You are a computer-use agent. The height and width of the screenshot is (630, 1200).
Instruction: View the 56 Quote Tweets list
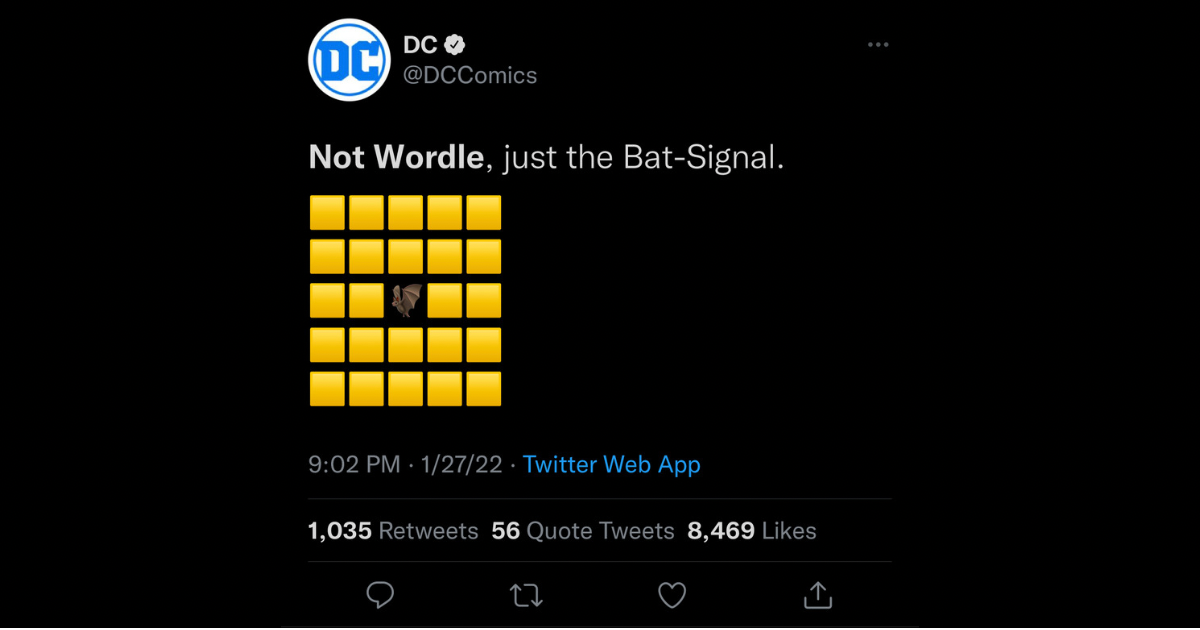tap(583, 531)
